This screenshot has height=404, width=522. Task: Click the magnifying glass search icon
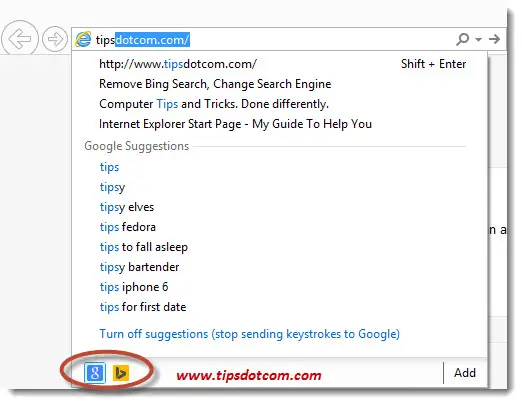tap(463, 39)
